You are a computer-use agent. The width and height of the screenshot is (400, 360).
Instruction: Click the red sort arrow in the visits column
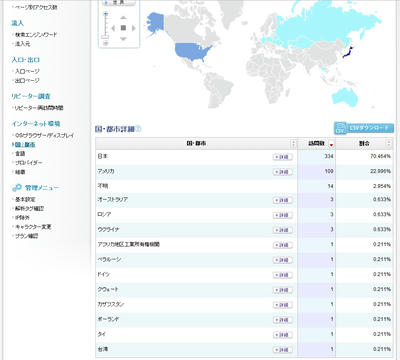click(331, 144)
